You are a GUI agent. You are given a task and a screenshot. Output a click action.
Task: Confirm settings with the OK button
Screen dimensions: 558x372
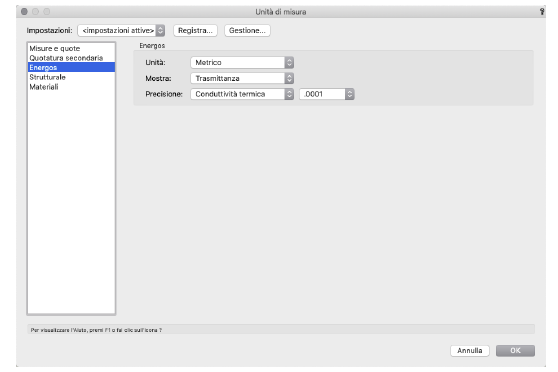click(515, 351)
